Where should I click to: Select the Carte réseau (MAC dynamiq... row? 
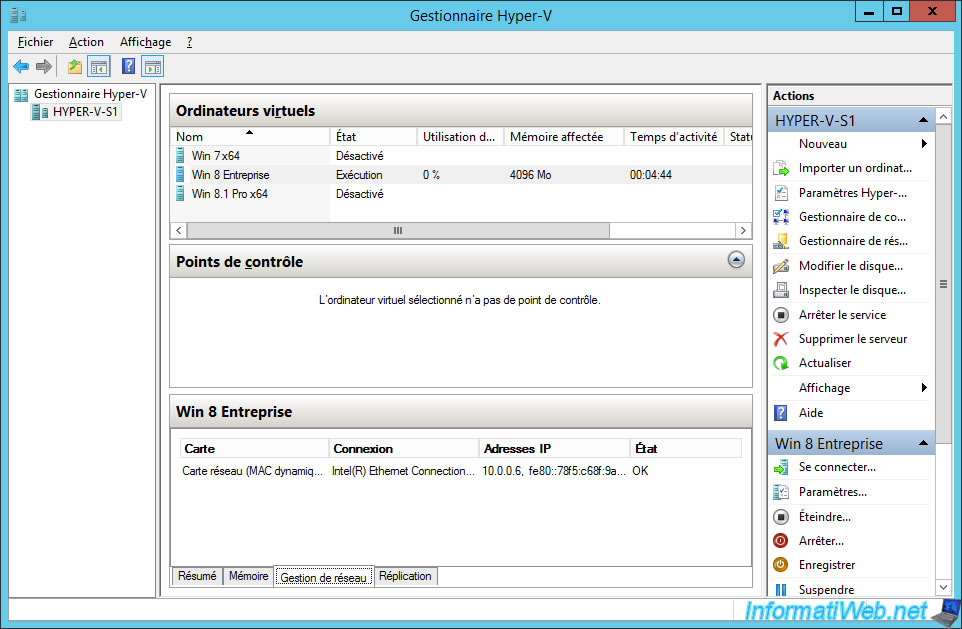coord(461,471)
